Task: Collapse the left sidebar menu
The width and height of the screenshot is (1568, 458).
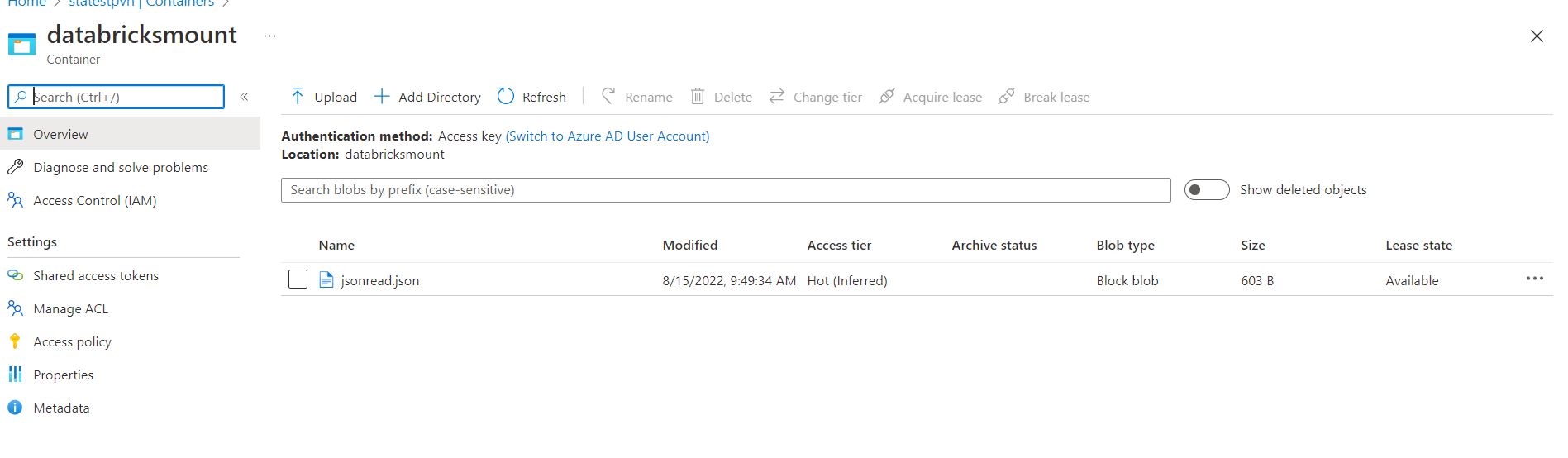Action: (245, 97)
